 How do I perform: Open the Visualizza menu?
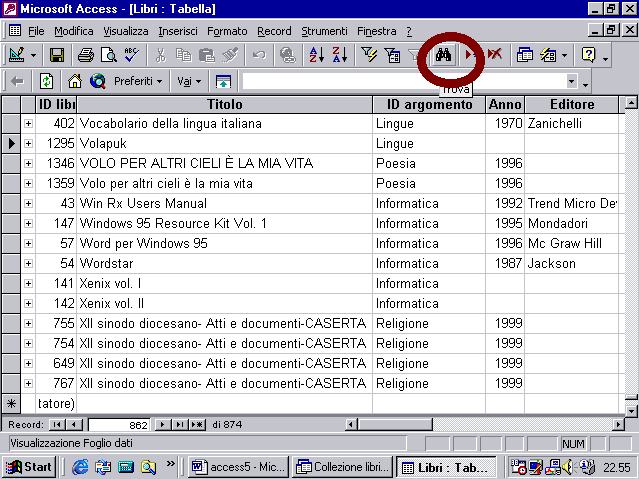(x=126, y=31)
